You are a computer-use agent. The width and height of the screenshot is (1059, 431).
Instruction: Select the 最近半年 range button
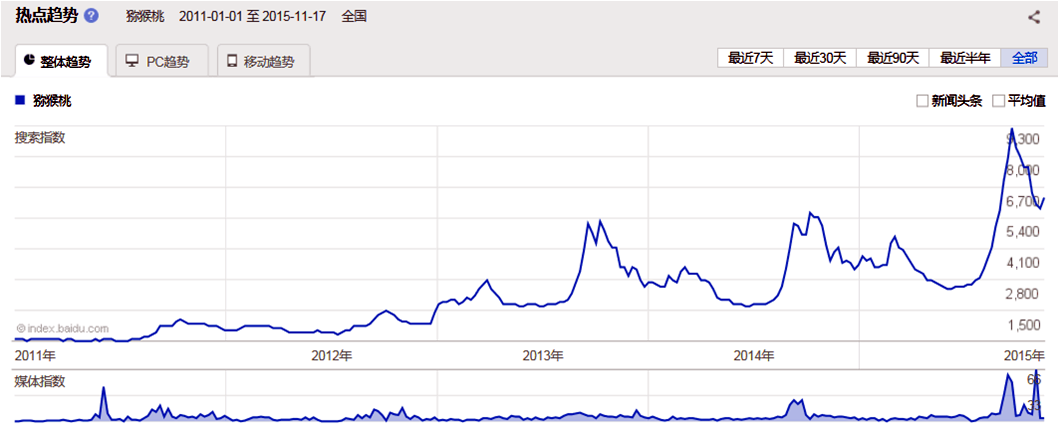[x=965, y=58]
